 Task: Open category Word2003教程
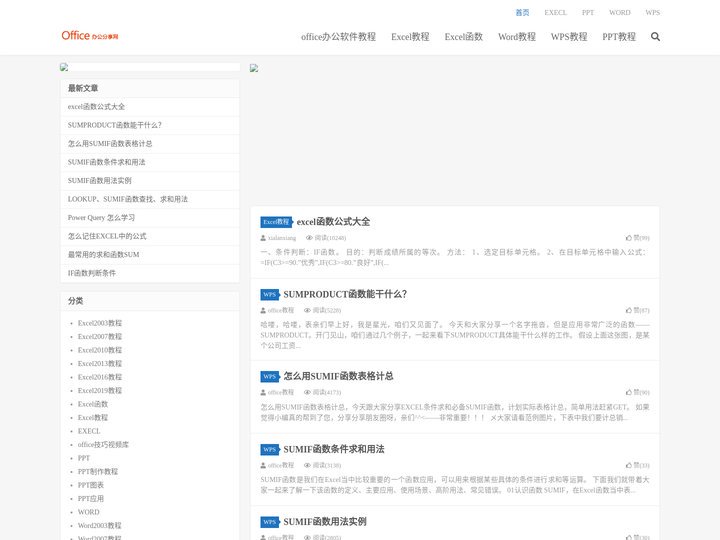[x=100, y=526]
